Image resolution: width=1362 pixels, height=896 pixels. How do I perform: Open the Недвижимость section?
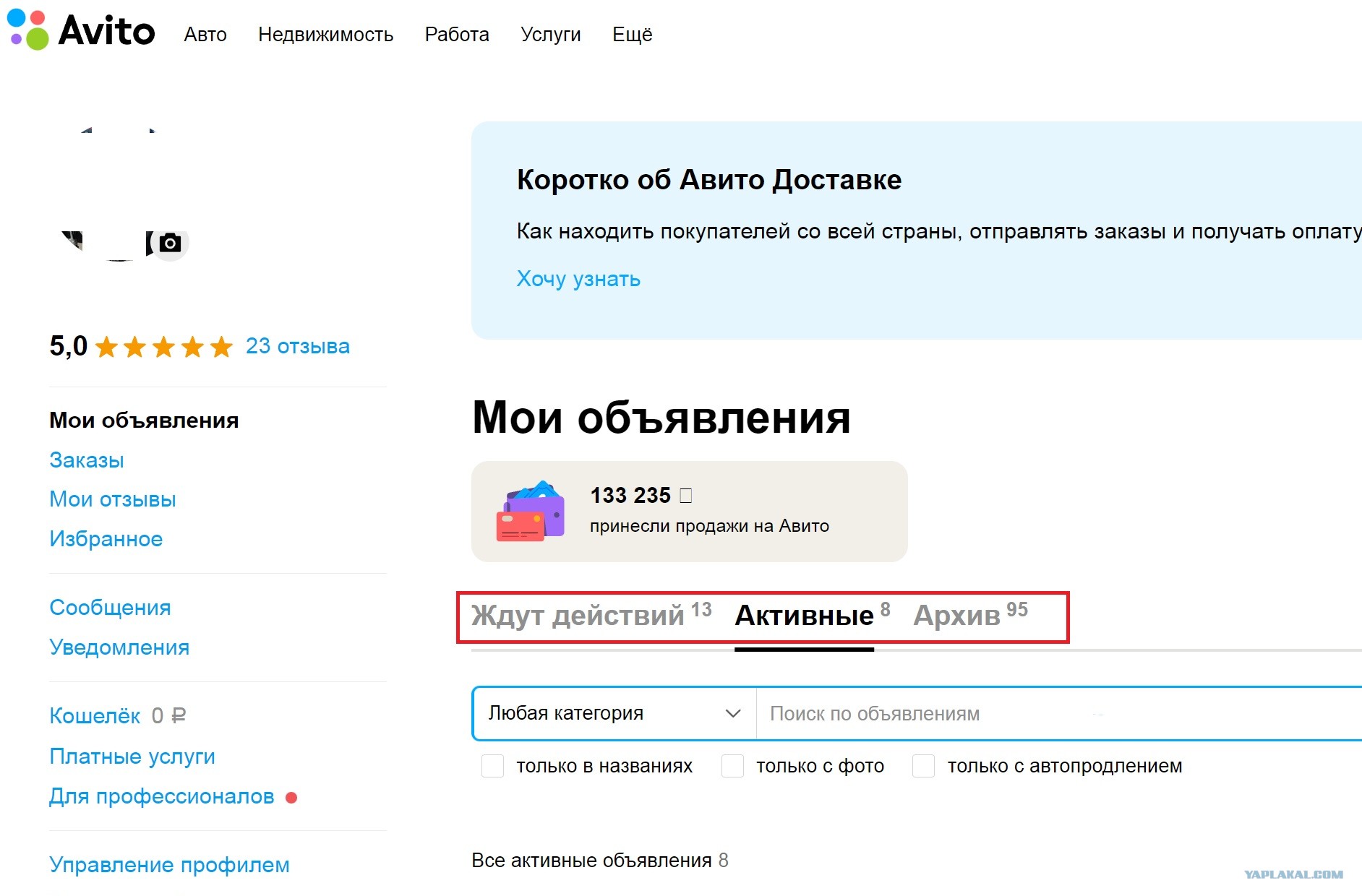[325, 35]
